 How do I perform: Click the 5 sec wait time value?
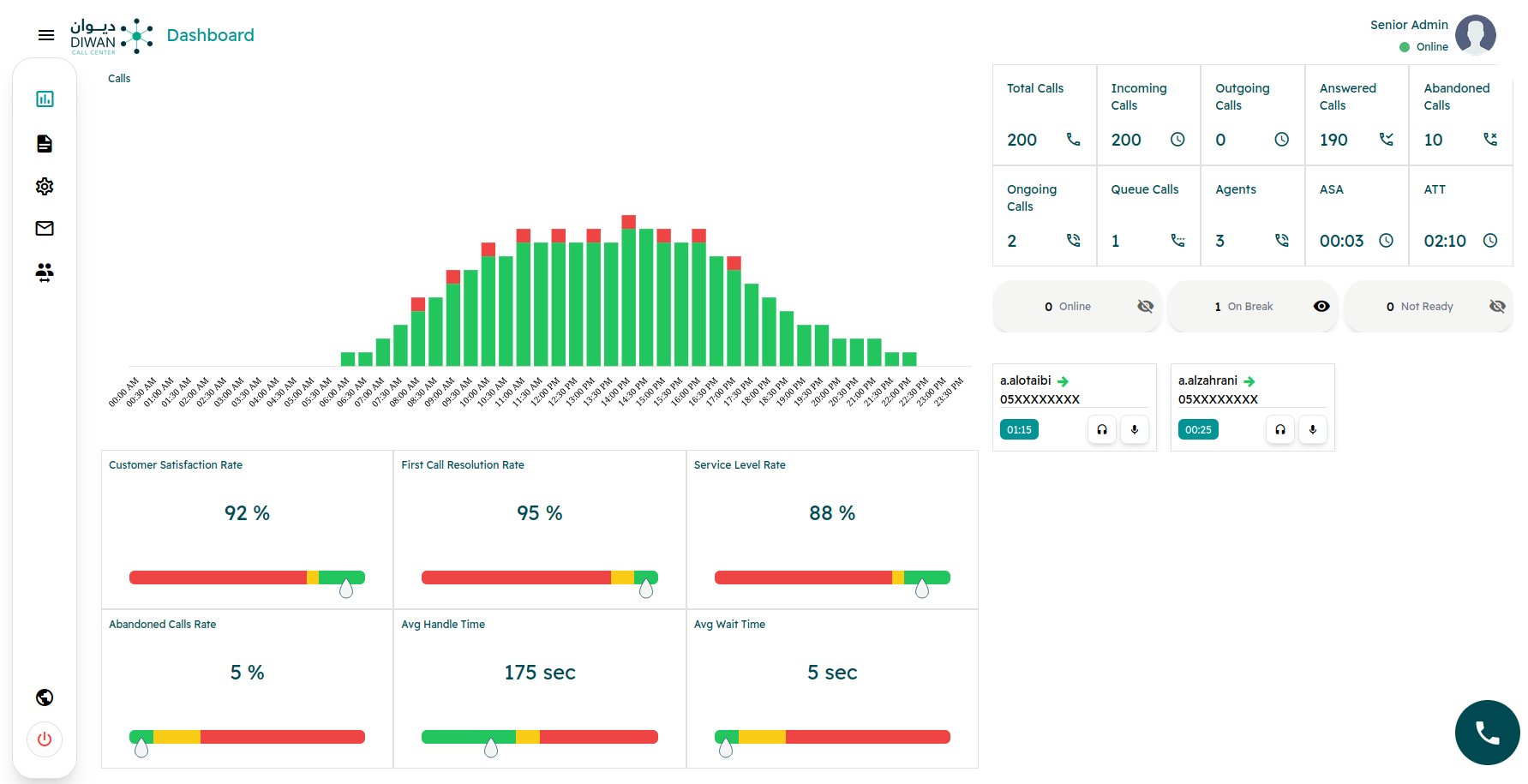832,673
